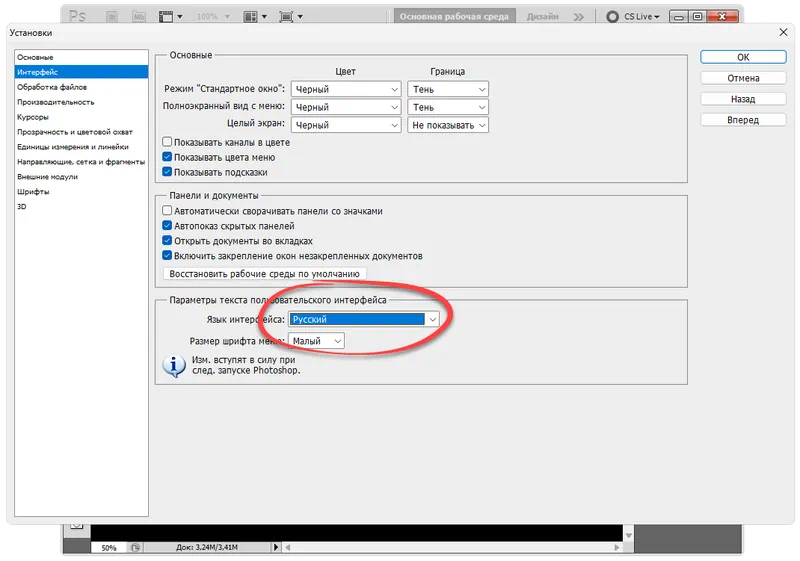Viewport: 800px width, 561px height.
Task: Click the 50% zoom field in status bar
Action: pyautogui.click(x=109, y=548)
